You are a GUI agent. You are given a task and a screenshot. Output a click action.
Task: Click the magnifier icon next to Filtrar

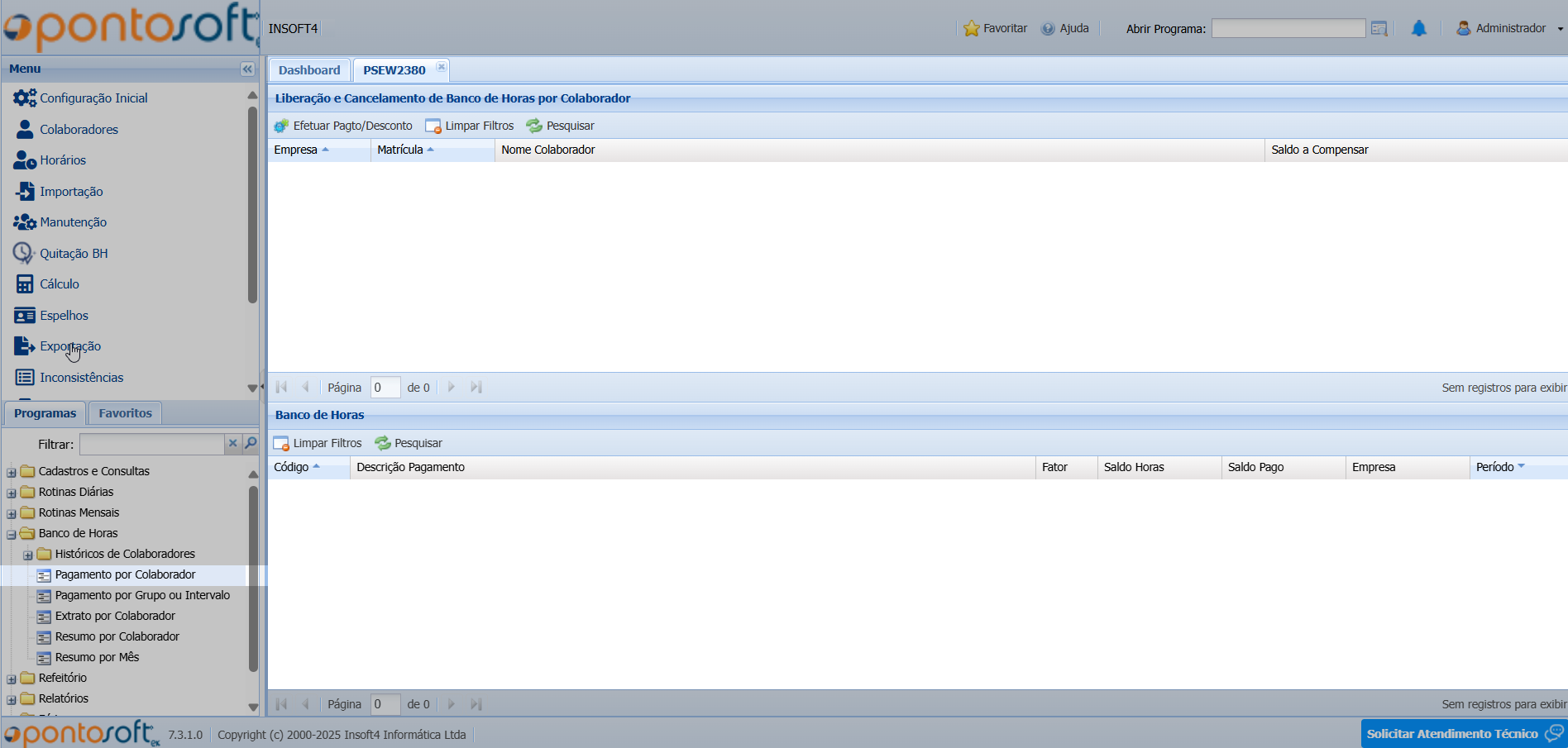pos(251,444)
